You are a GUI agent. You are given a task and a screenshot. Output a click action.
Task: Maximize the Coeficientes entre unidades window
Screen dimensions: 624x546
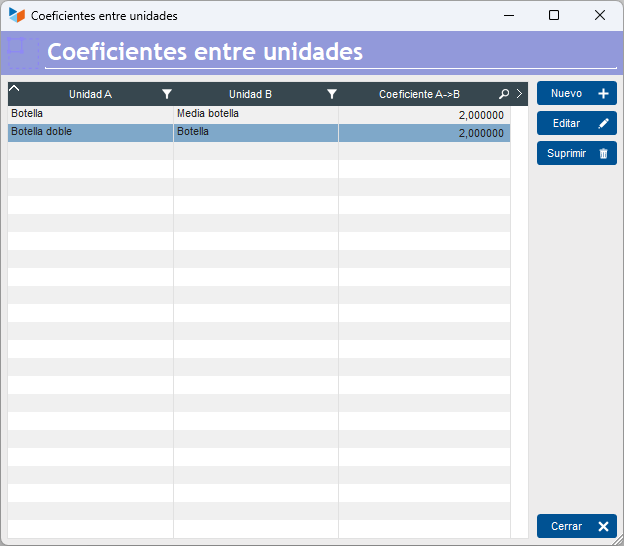pyautogui.click(x=554, y=15)
